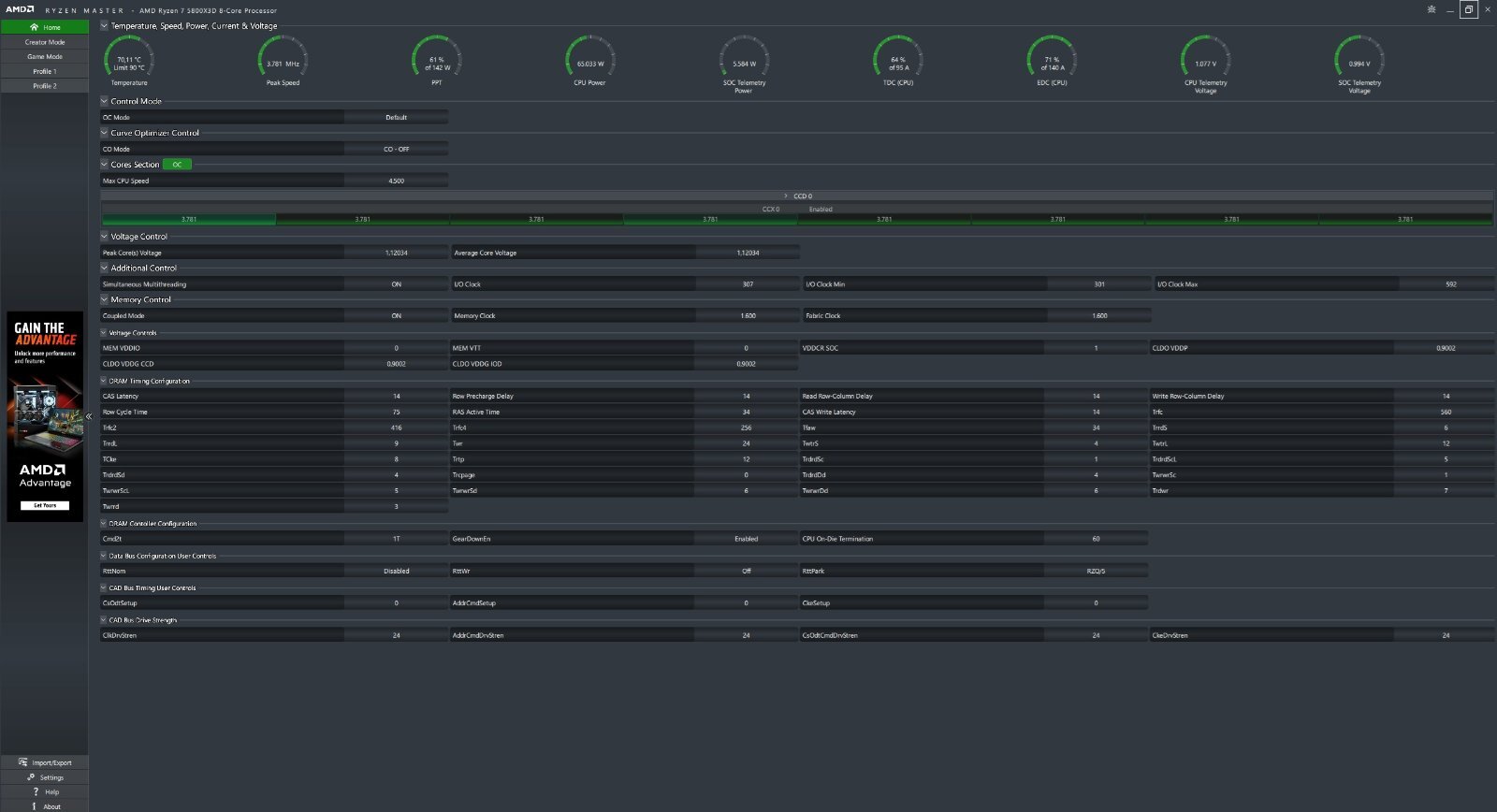Collapse the Additional Control section
This screenshot has height=812, width=1497.
tap(104, 268)
